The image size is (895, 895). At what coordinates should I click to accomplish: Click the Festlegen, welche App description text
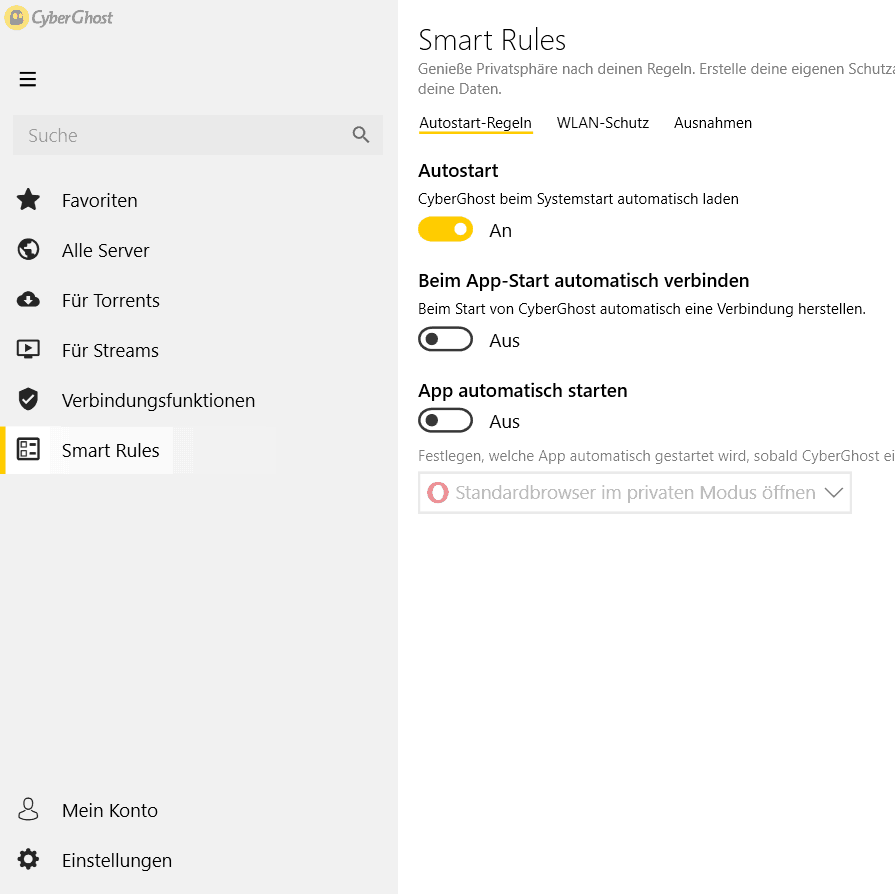click(x=656, y=456)
